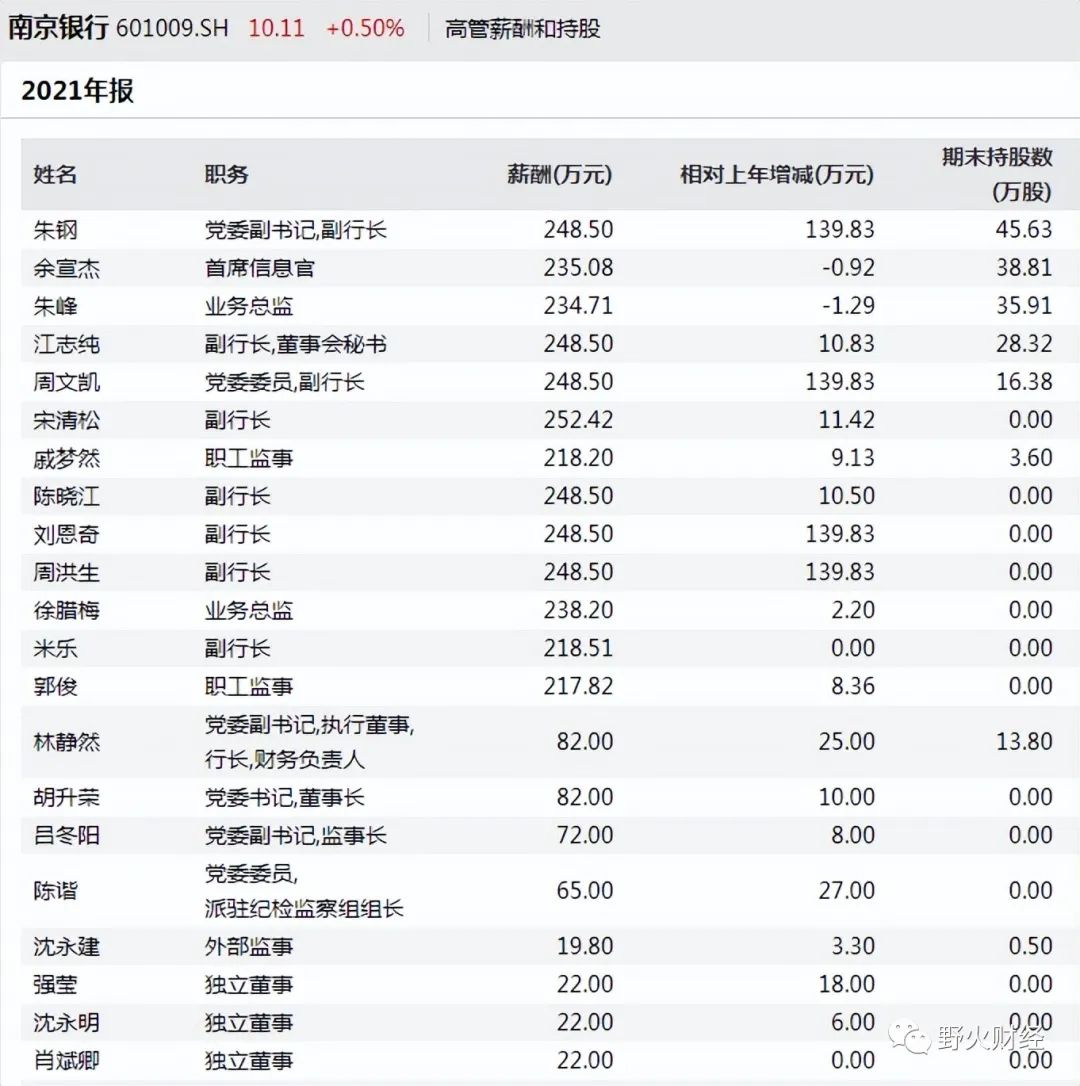
Task: Click the 高管薪酬和持股 tab title
Action: coord(522,29)
